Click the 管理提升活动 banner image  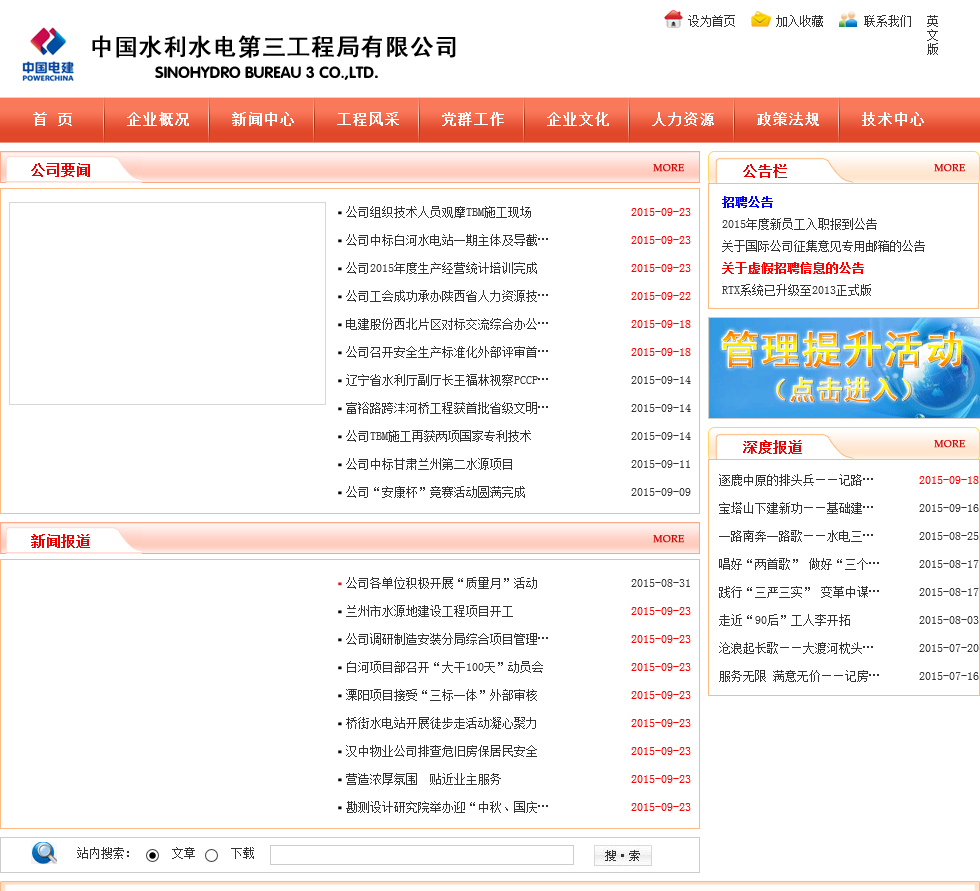[x=843, y=367]
